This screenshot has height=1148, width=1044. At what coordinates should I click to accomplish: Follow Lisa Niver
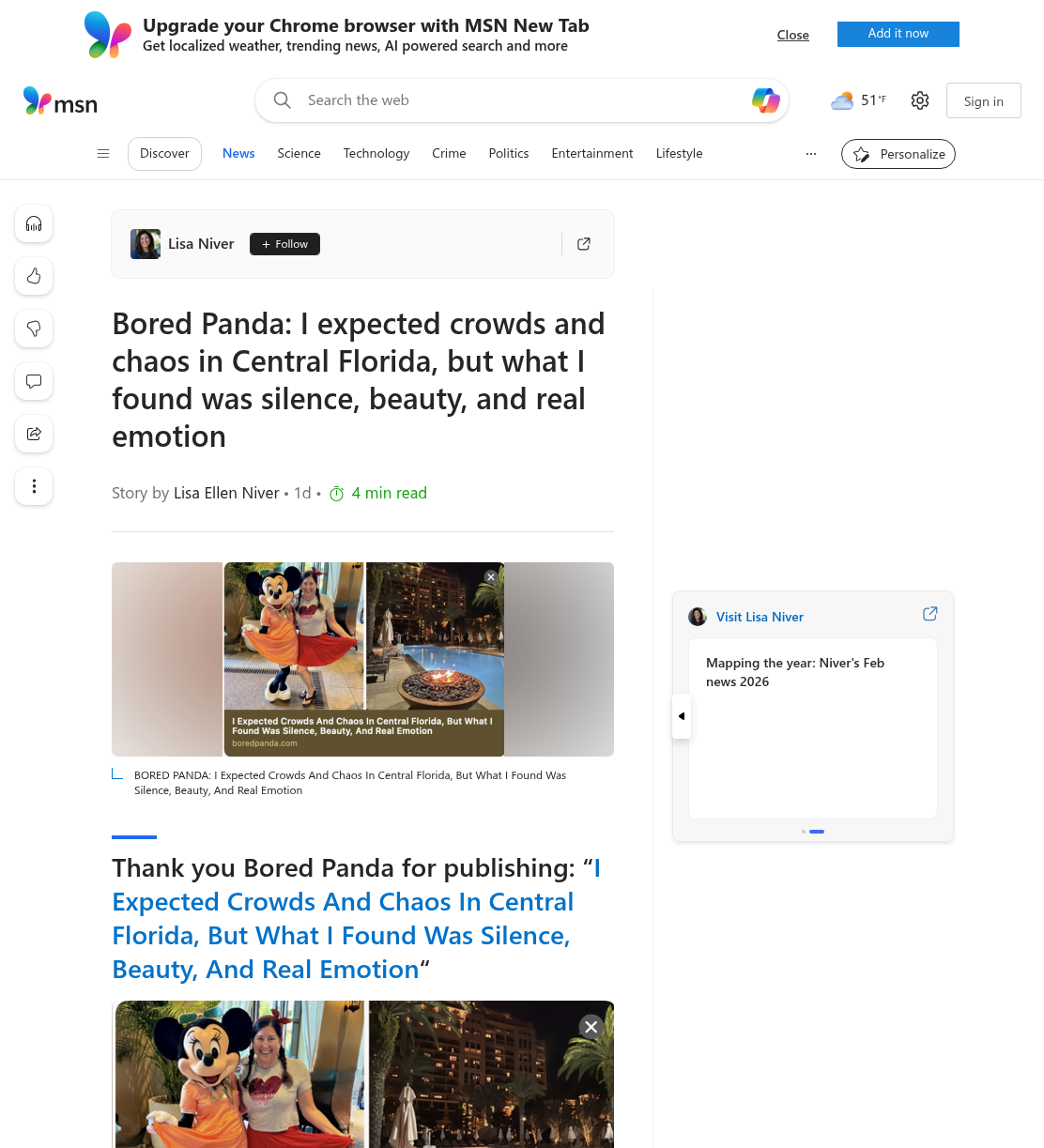coord(284,244)
